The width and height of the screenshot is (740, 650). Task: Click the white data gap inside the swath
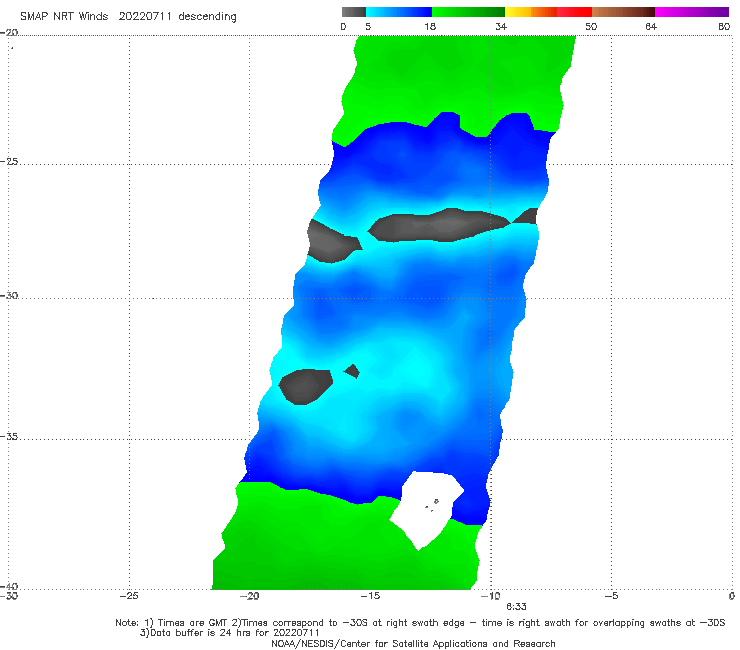427,509
